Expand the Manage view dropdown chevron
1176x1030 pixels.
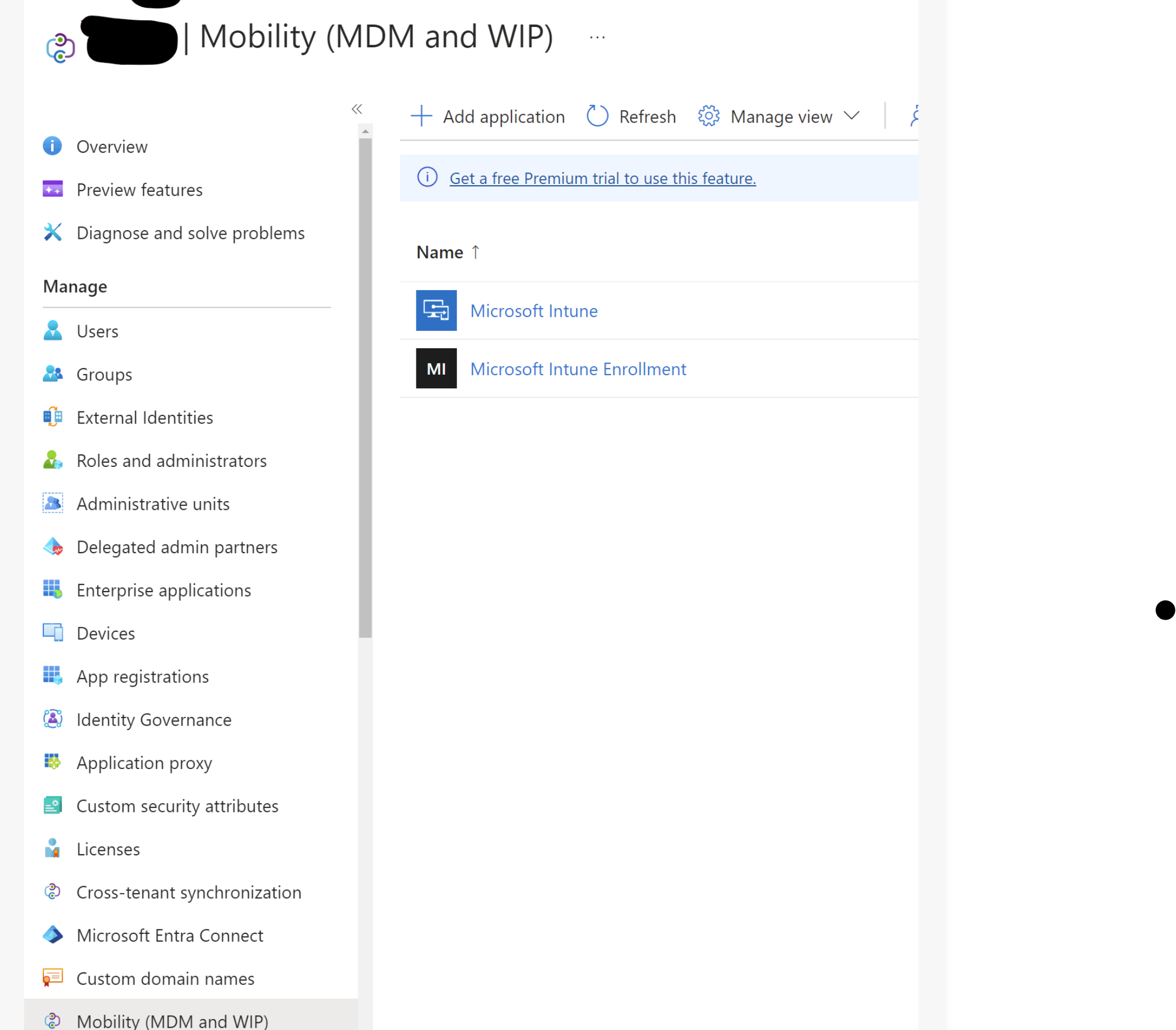(x=851, y=115)
